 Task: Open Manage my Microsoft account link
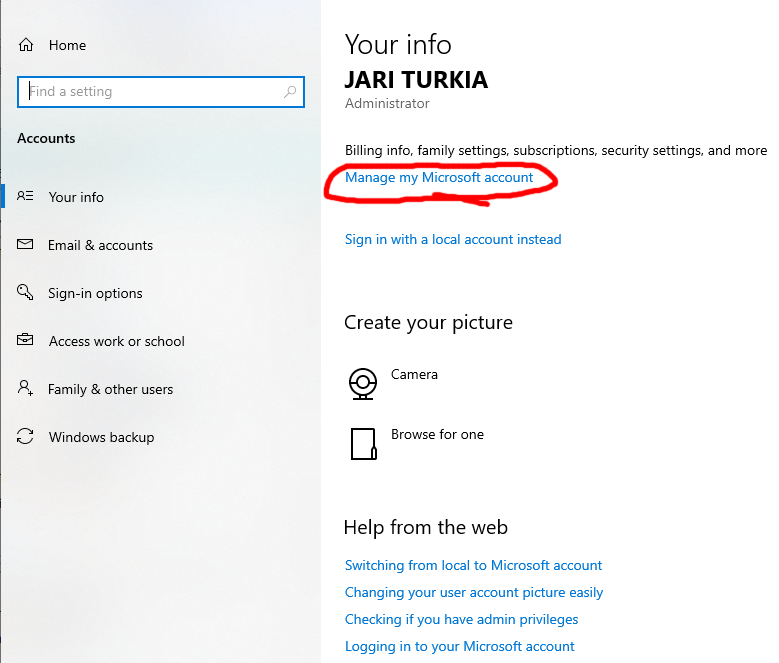coord(439,177)
